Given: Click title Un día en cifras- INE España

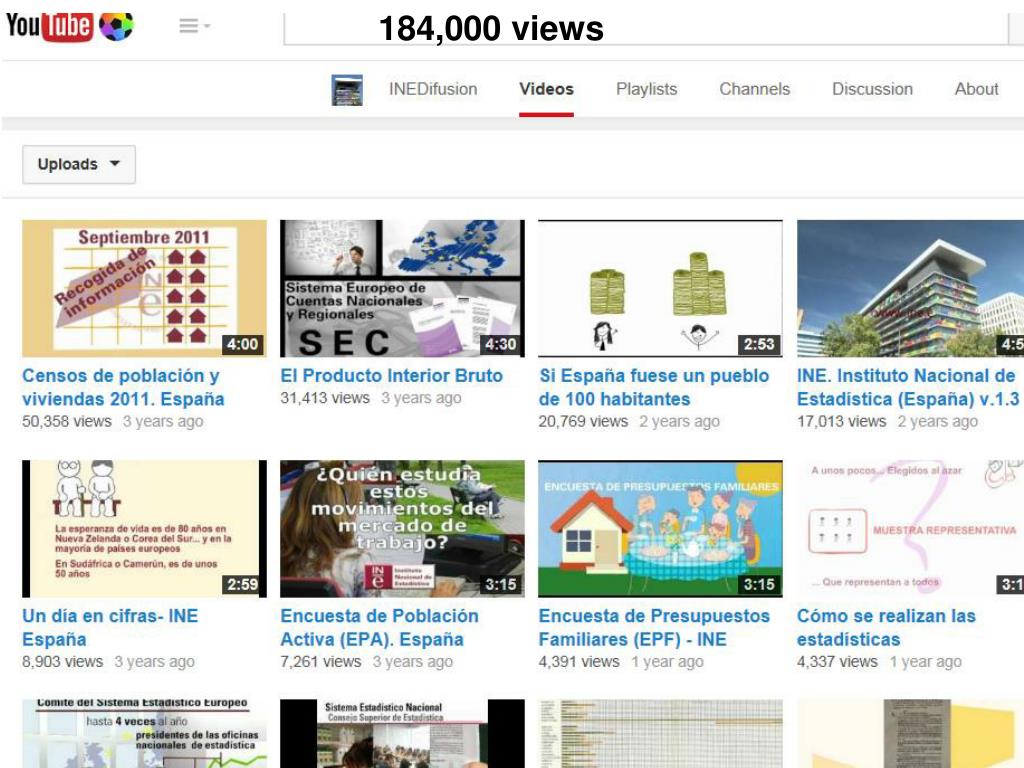Looking at the screenshot, I should pos(110,628).
